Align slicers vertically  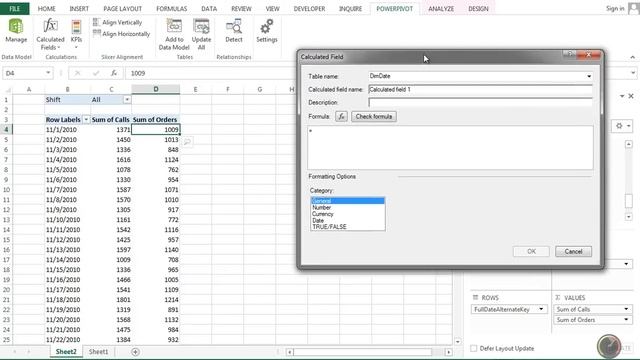point(118,22)
